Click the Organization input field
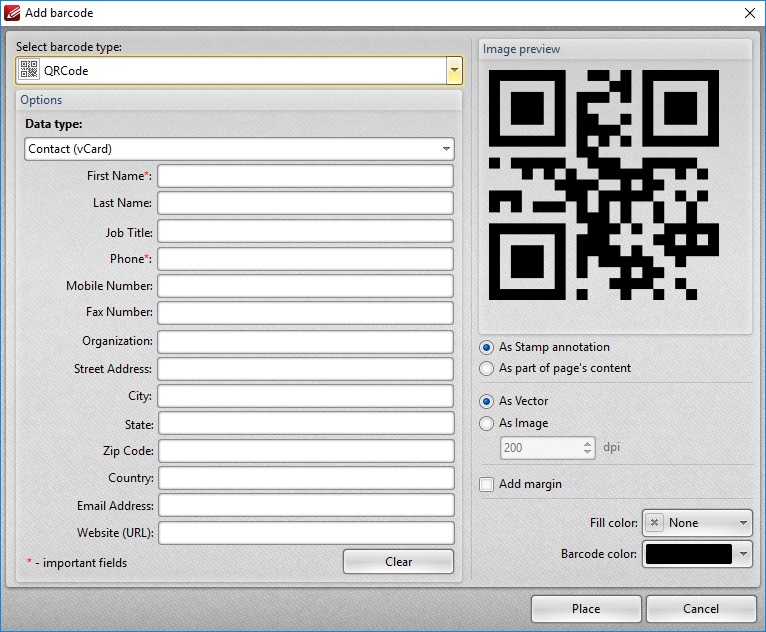 tap(305, 342)
